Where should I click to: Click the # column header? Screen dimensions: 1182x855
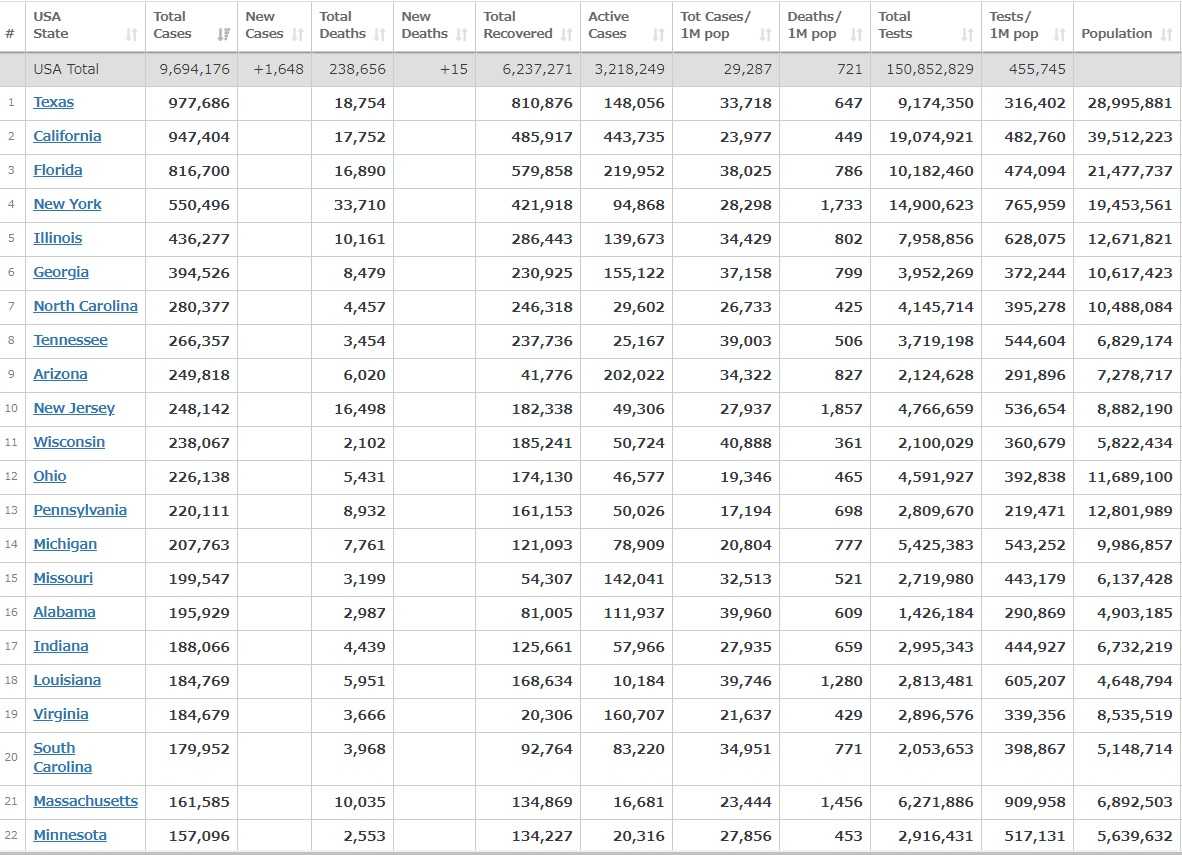click(x=10, y=34)
